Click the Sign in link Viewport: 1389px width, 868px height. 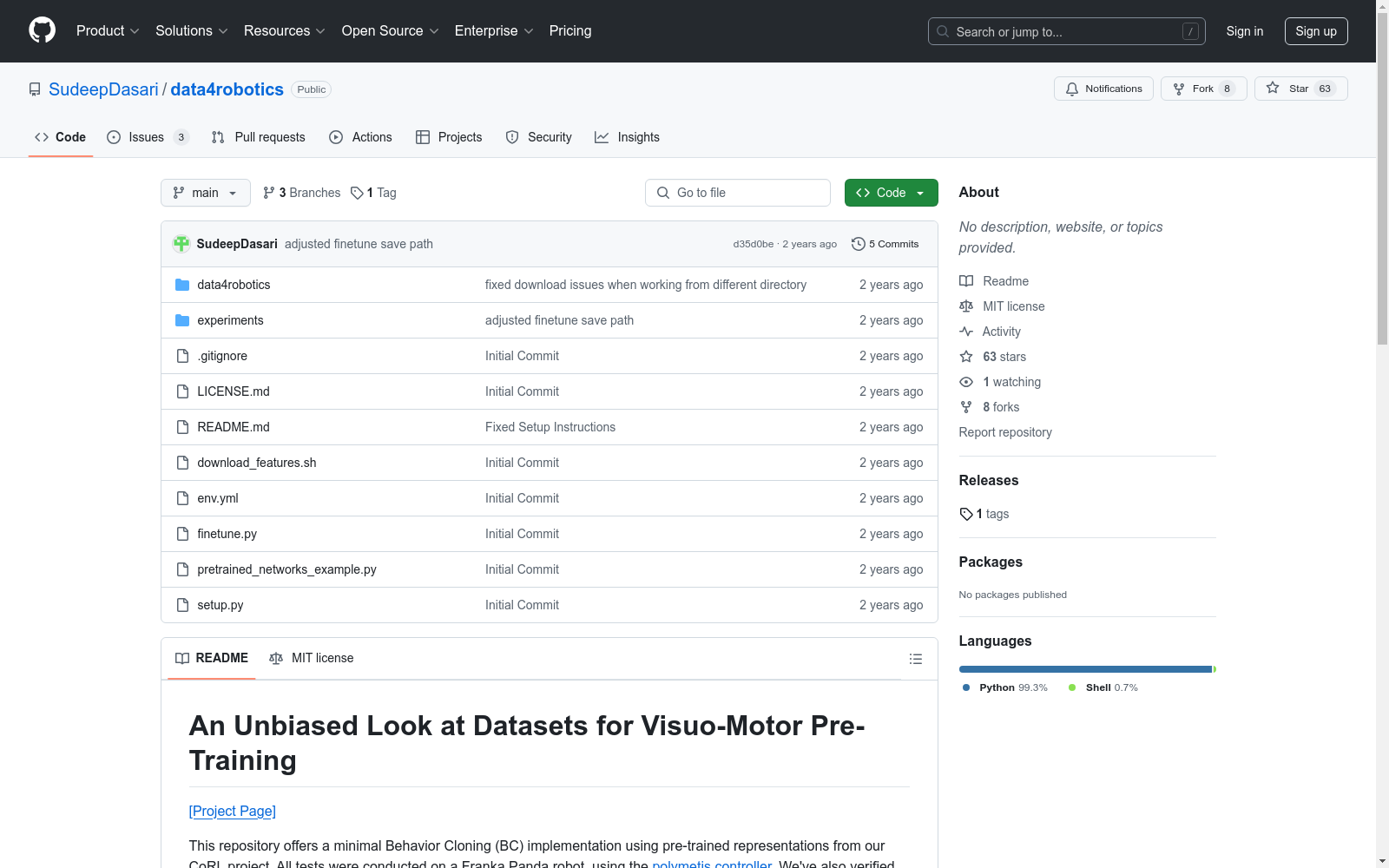coord(1245,31)
